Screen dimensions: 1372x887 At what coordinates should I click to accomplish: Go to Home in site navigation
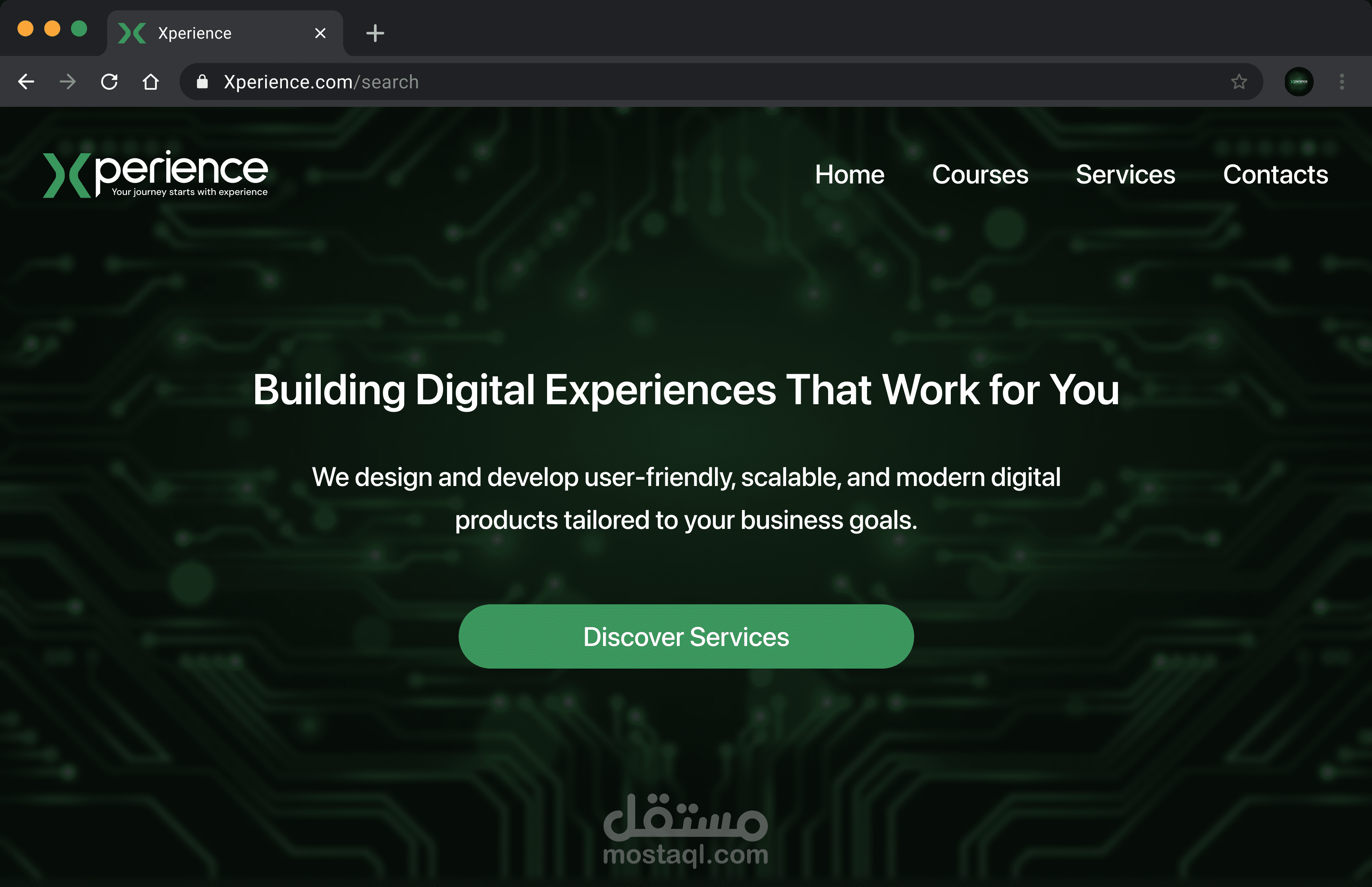pyautogui.click(x=849, y=175)
